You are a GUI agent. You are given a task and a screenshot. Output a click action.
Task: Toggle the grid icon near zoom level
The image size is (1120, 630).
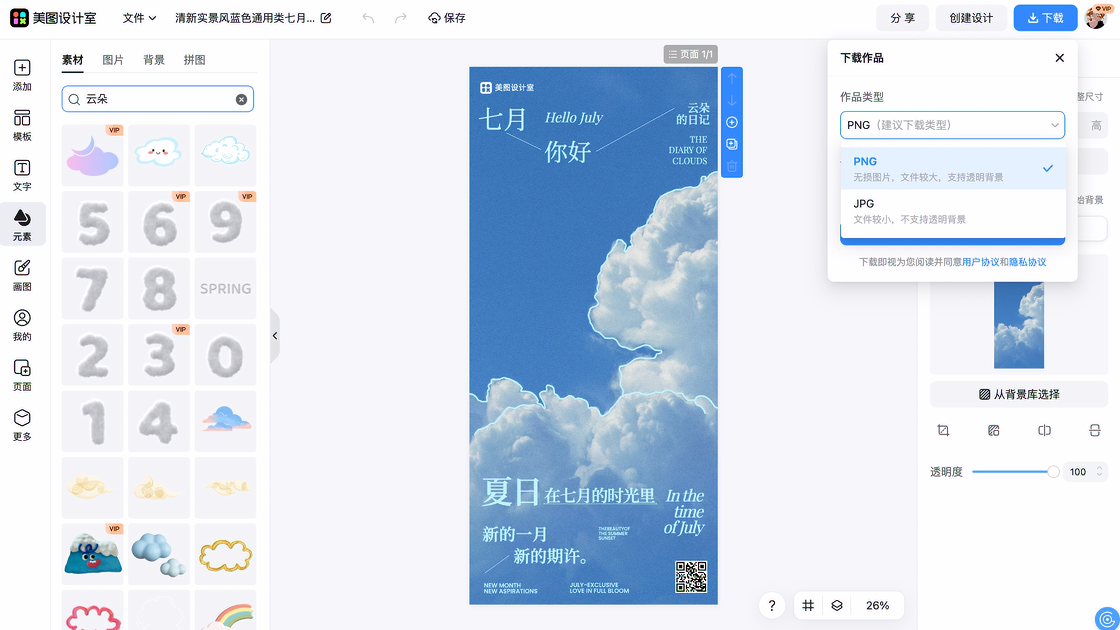808,605
